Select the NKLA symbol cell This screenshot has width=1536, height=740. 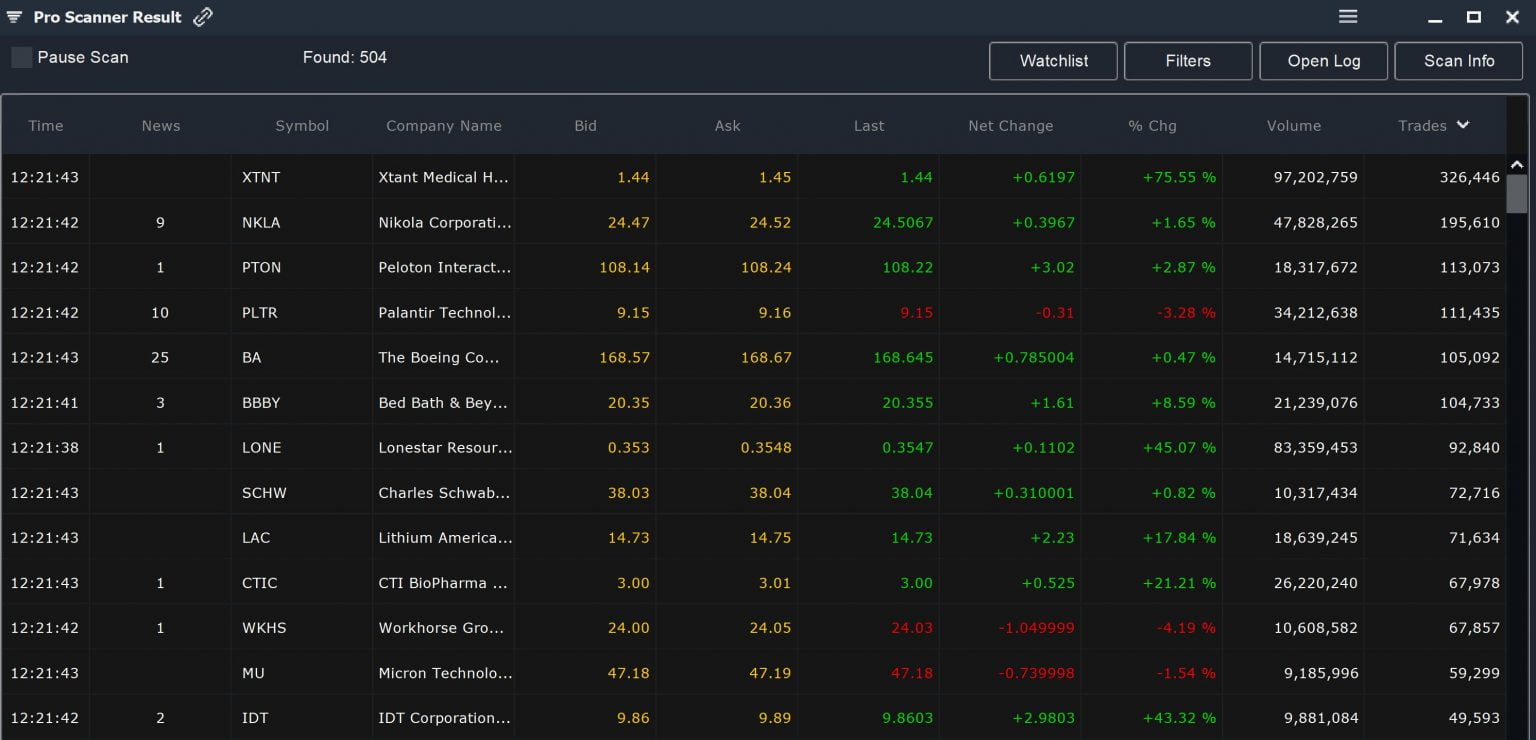[261, 222]
